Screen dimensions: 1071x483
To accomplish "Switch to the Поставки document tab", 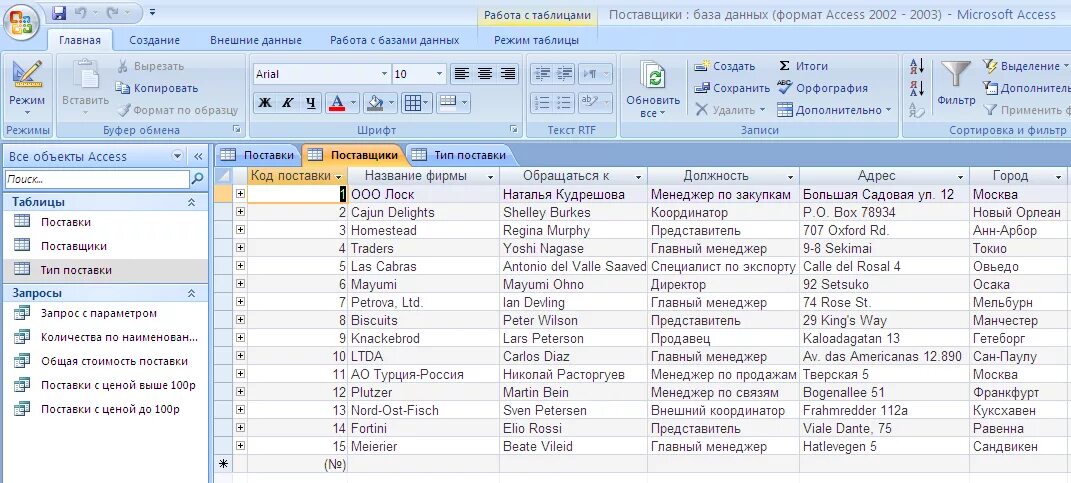I will coord(258,155).
